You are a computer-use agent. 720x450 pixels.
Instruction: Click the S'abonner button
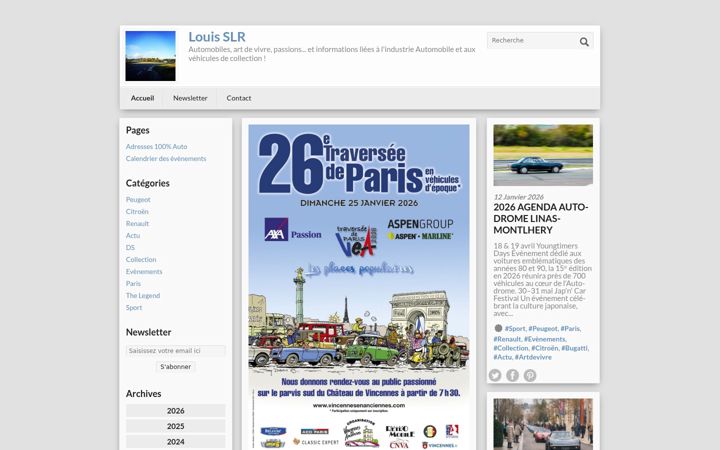[x=175, y=366]
